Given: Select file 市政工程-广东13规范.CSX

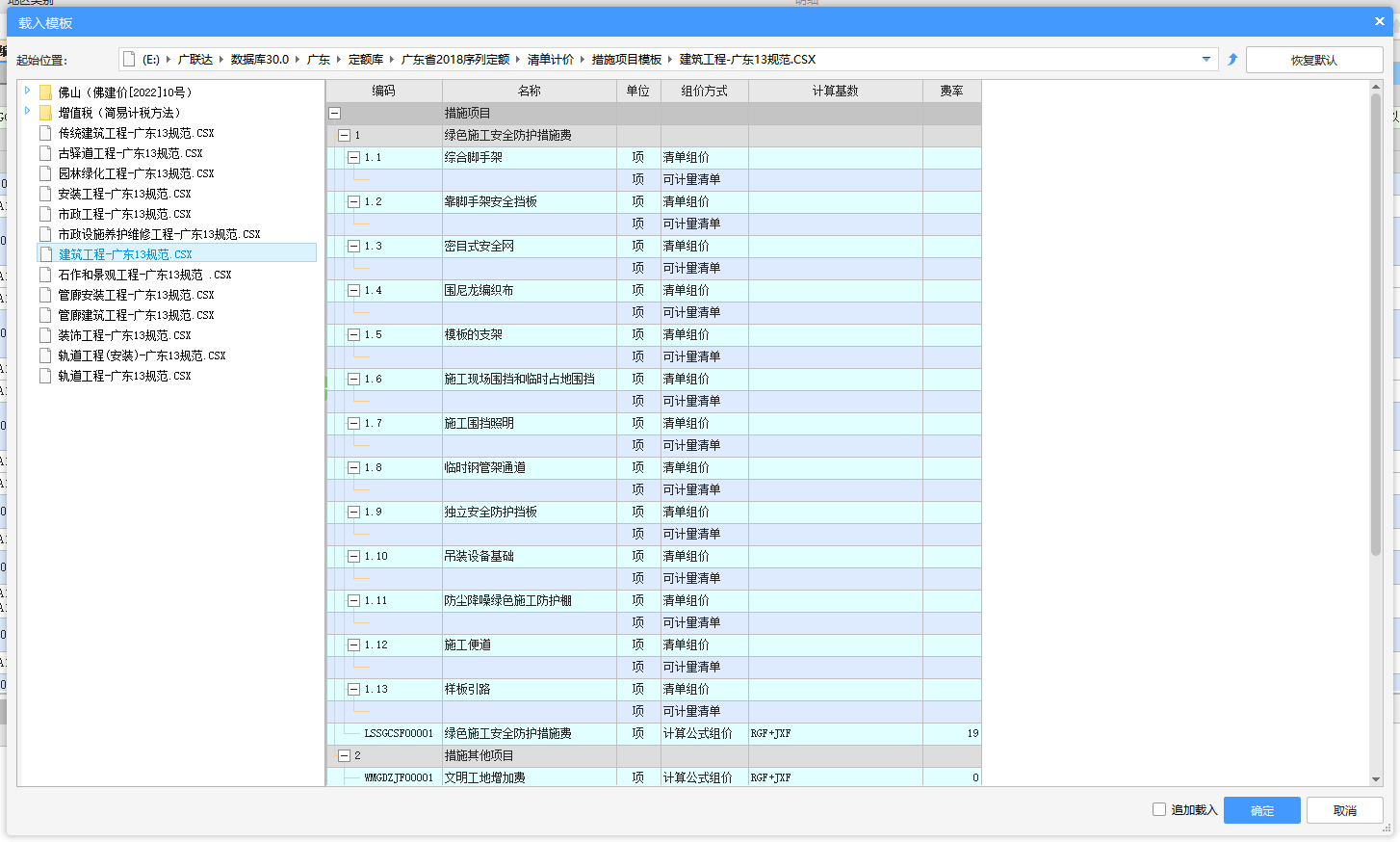Looking at the screenshot, I should 124,214.
